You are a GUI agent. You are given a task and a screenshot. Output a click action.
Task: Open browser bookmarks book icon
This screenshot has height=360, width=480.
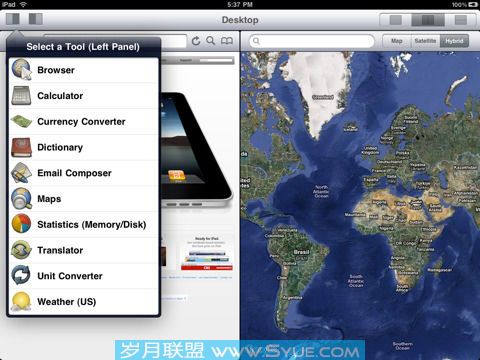tap(227, 41)
